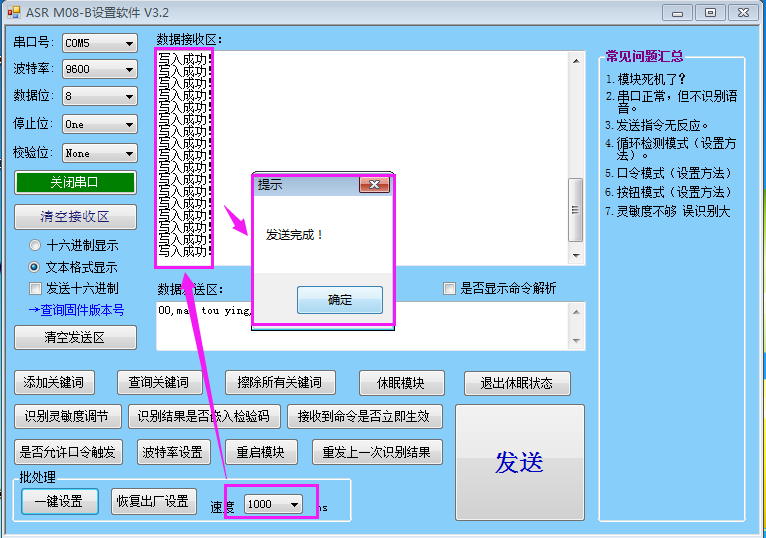Image resolution: width=766 pixels, height=538 pixels.
Task: Open the 停止位 One dropdown
Action: coord(100,124)
